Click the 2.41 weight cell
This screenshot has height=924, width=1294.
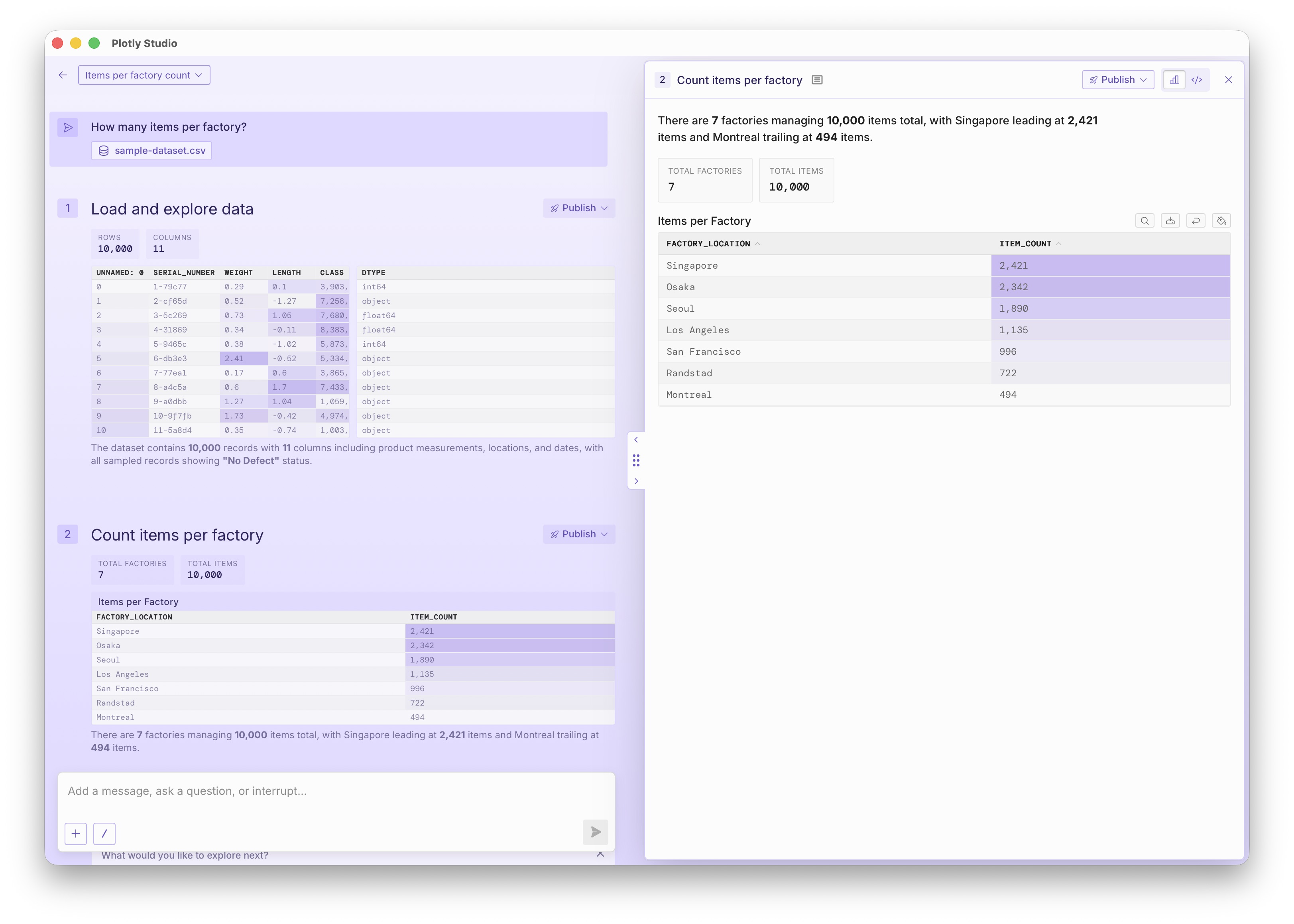[244, 359]
